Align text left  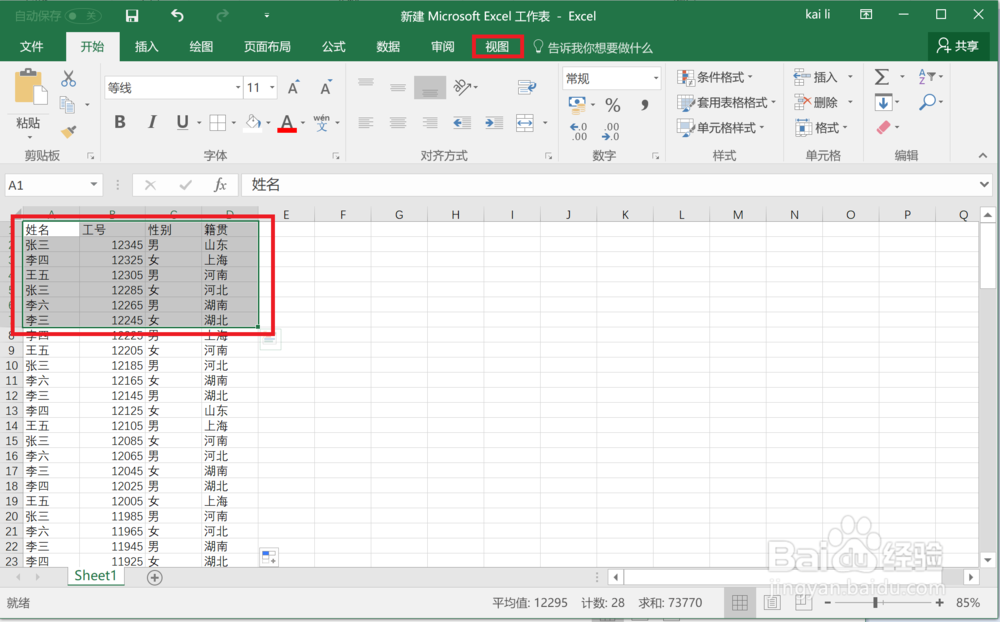(x=366, y=122)
